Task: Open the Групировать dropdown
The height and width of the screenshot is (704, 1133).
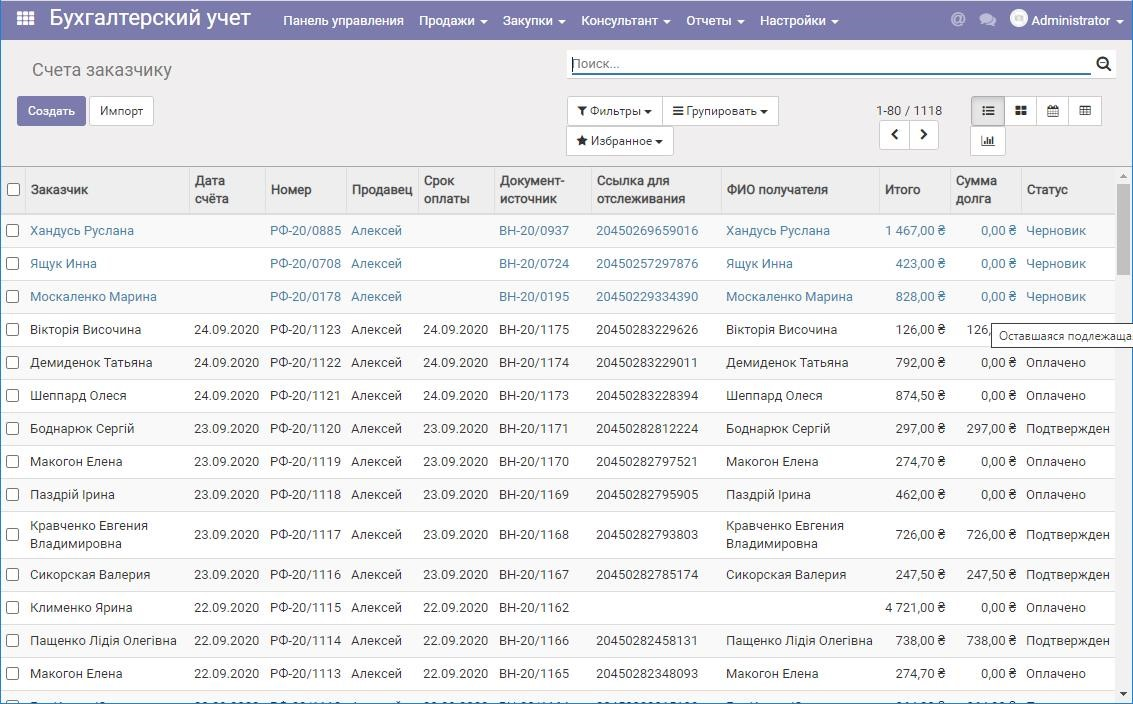Action: click(720, 111)
